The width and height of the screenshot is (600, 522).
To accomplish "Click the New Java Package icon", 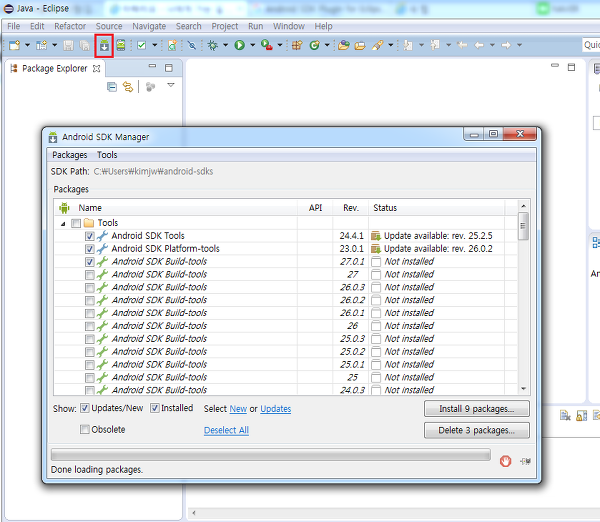I will 297,45.
